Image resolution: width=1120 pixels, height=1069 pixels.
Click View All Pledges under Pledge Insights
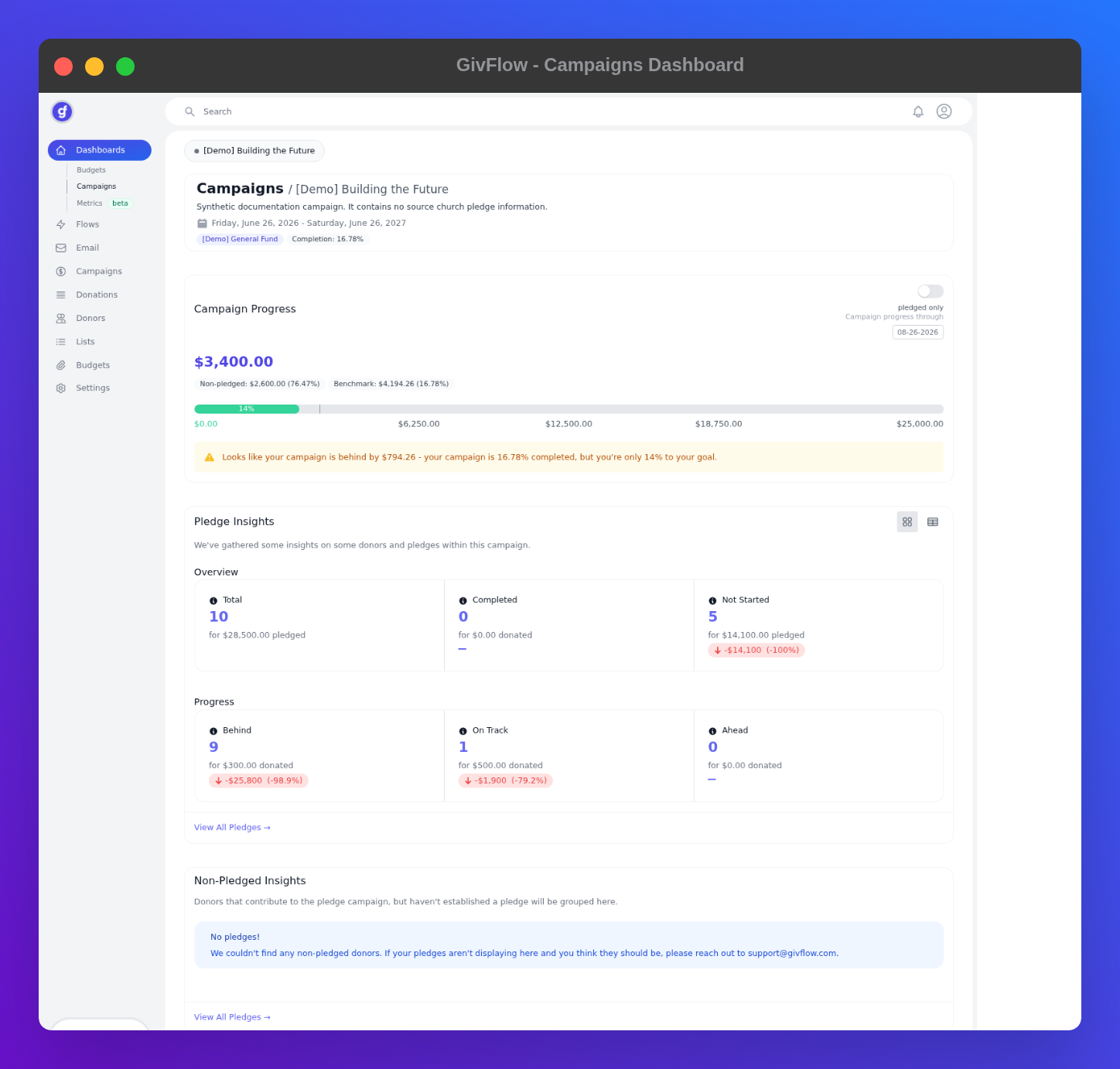pos(232,828)
